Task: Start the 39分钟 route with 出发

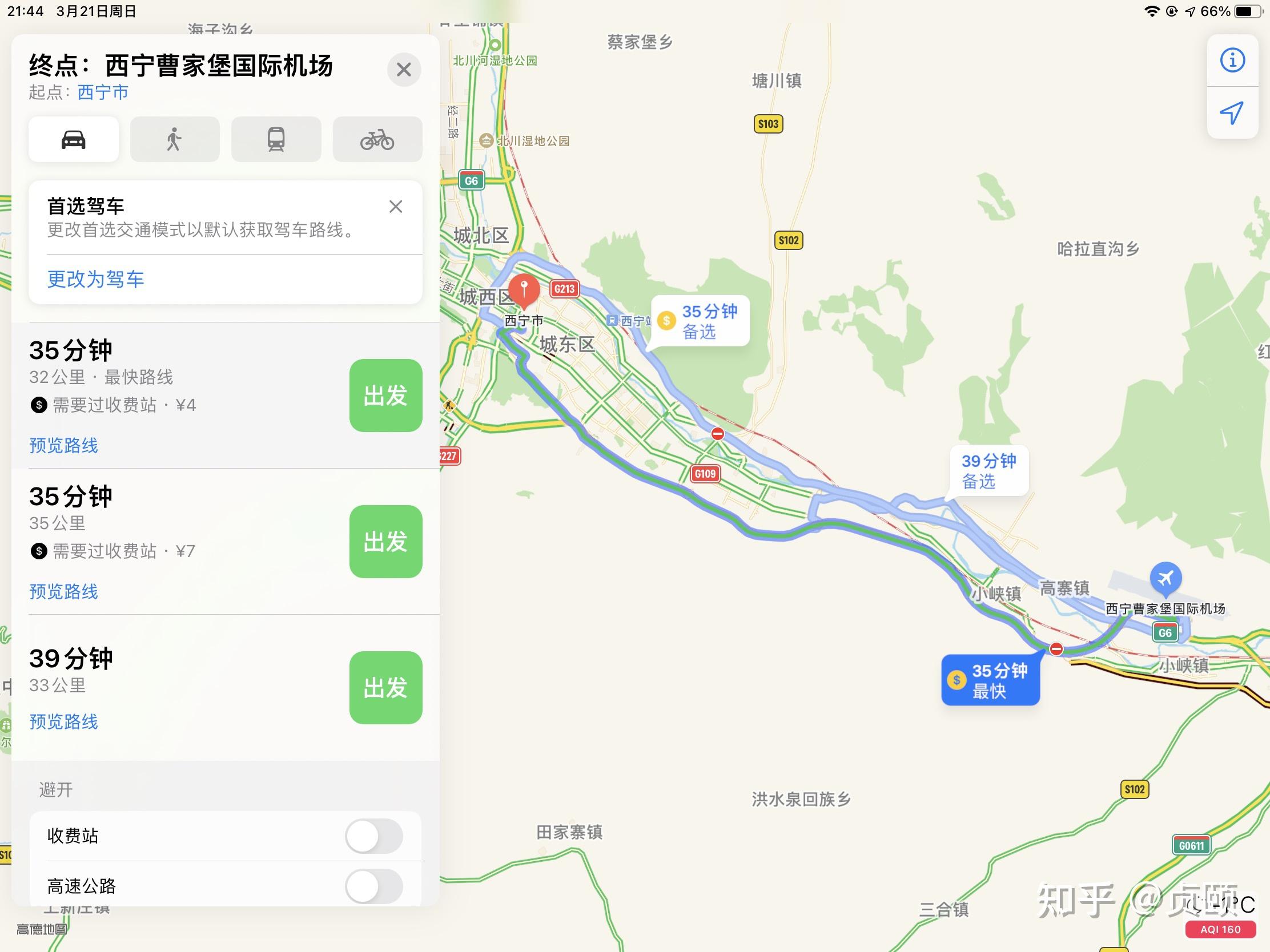Action: [x=386, y=687]
